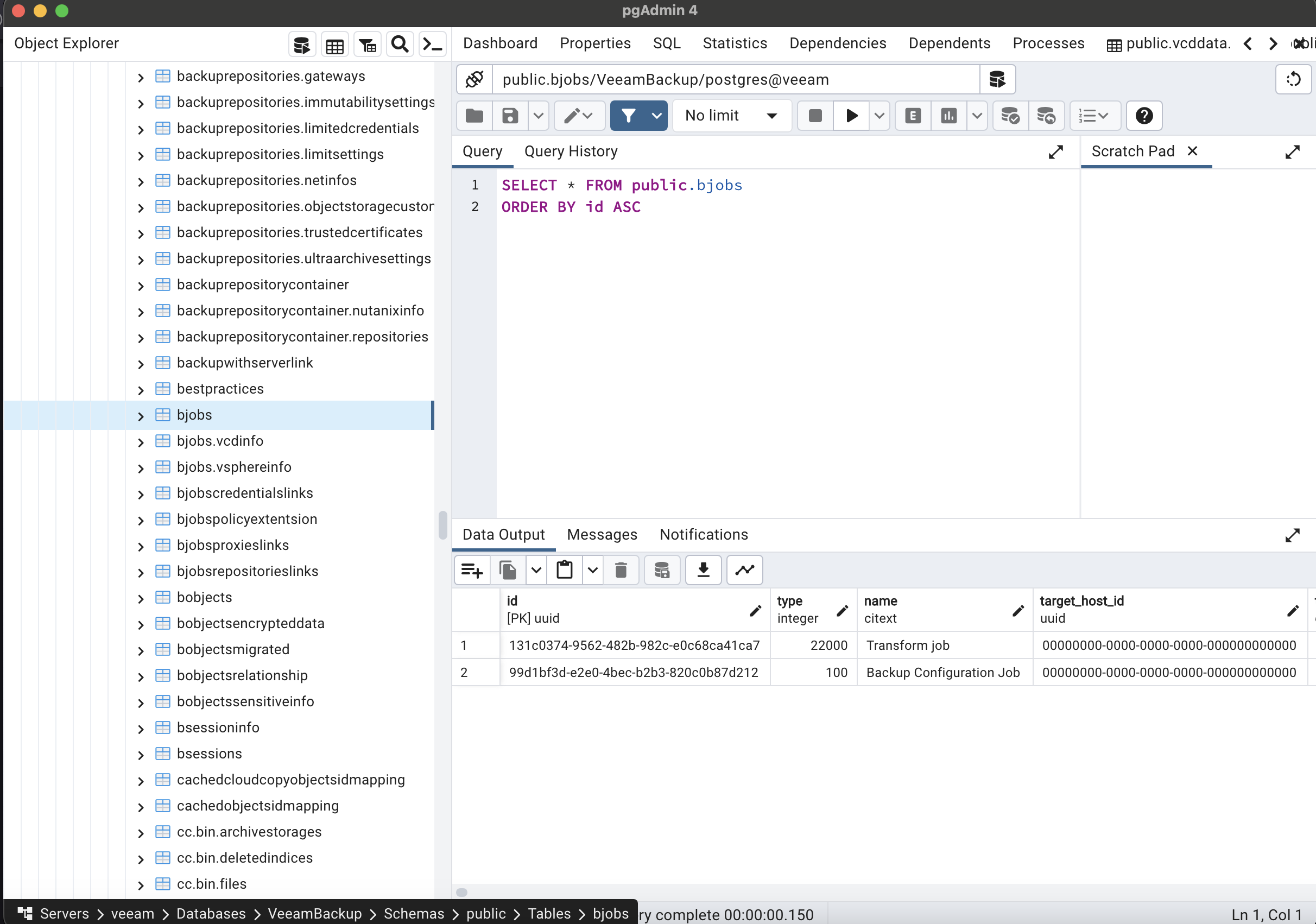Viewport: 1316px width, 924px height.
Task: Click the reset layout icon at right
Action: 1293,79
